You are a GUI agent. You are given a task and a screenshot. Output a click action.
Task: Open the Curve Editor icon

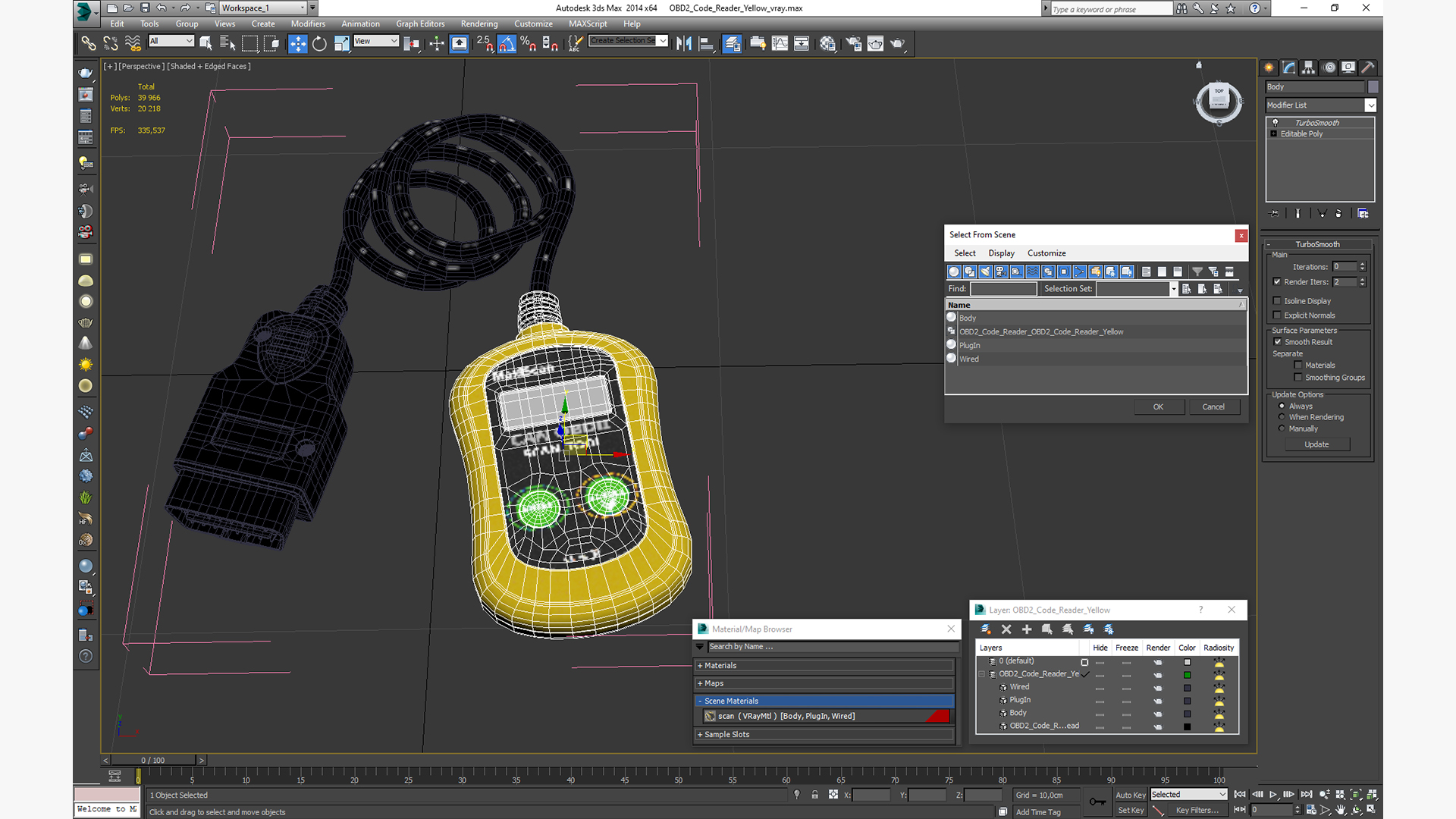[780, 44]
